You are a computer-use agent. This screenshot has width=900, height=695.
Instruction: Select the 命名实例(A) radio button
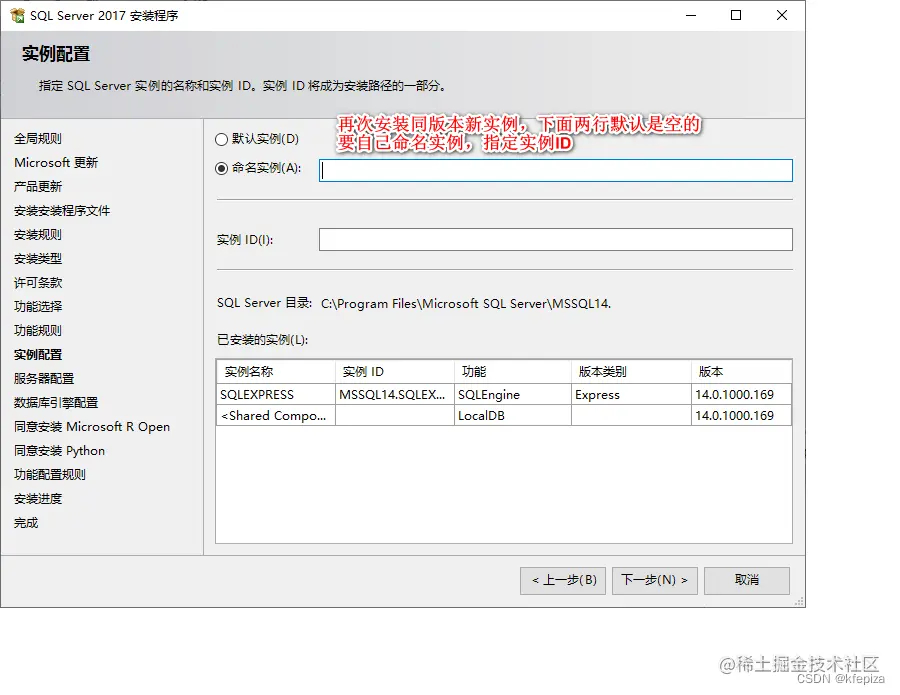coord(224,170)
